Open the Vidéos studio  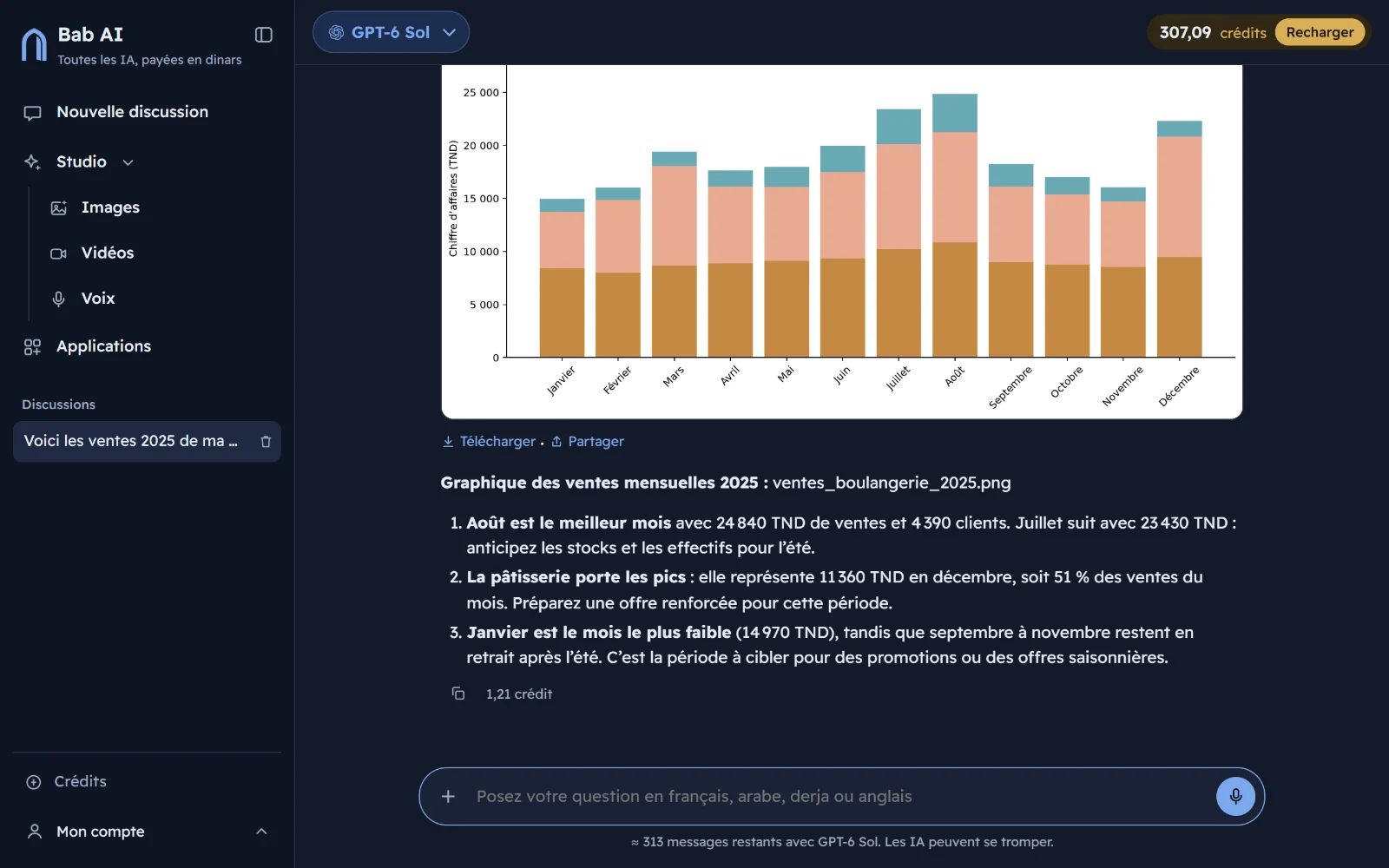click(108, 253)
